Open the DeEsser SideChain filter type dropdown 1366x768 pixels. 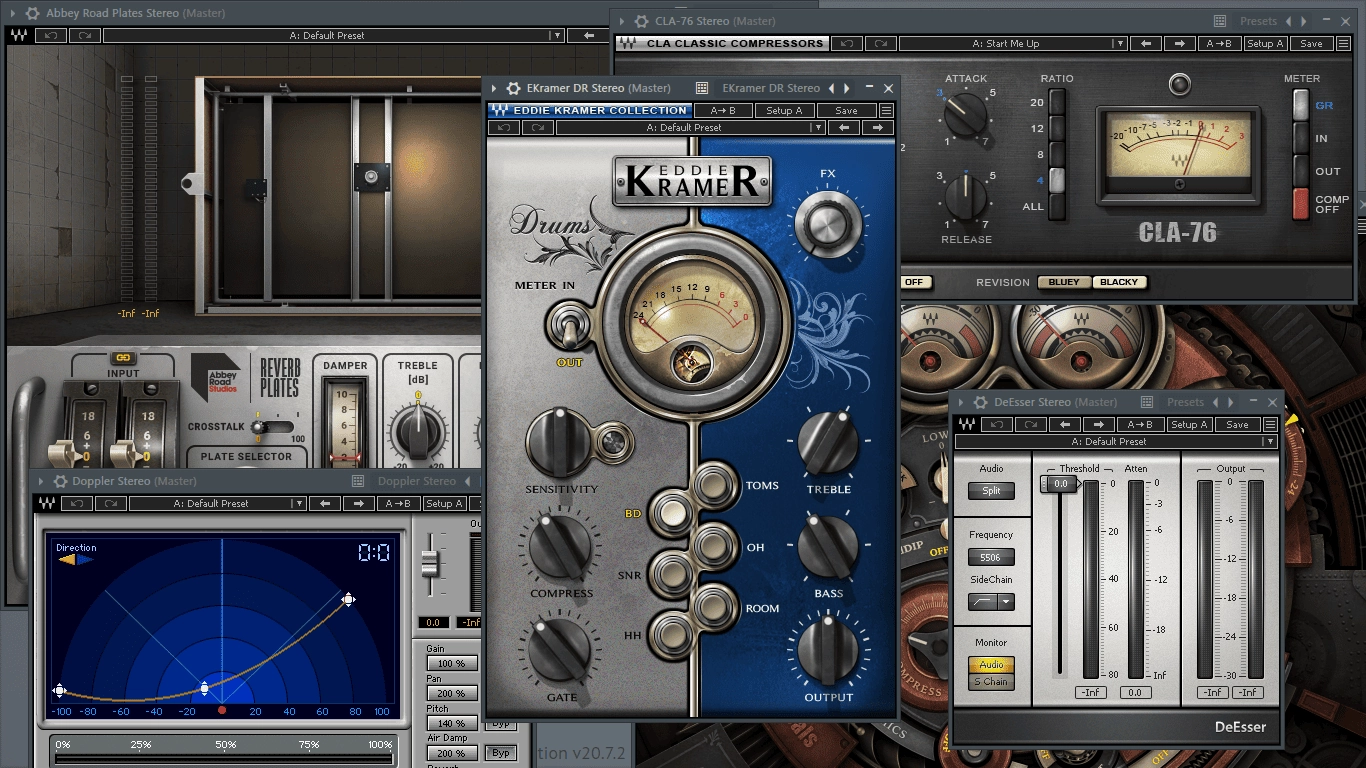[1006, 602]
